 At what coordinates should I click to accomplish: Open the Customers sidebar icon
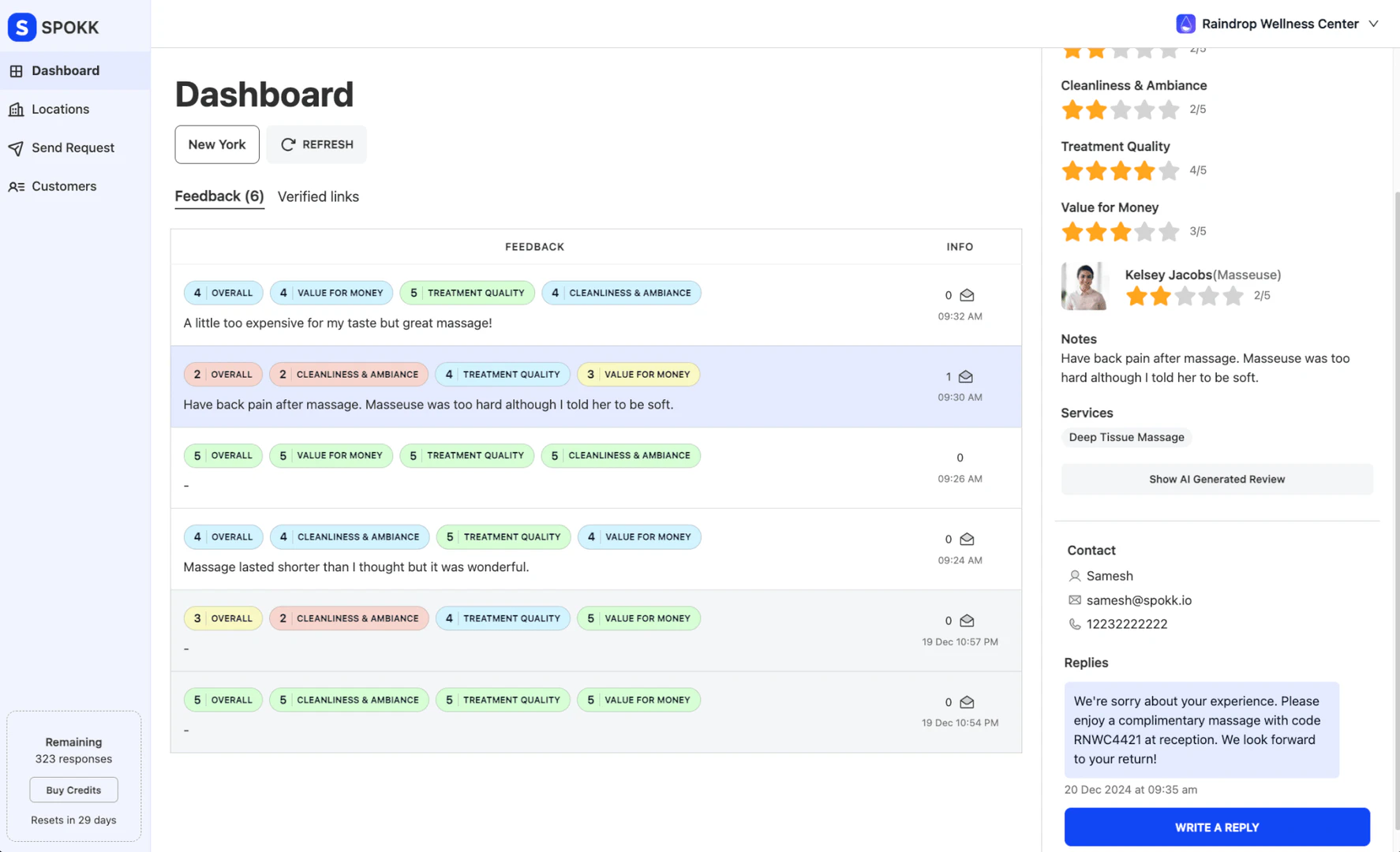17,186
